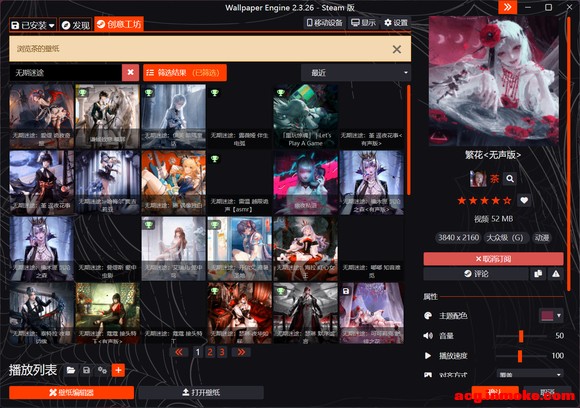Expand the 主题配色 color dropdown arrow

coord(559,316)
